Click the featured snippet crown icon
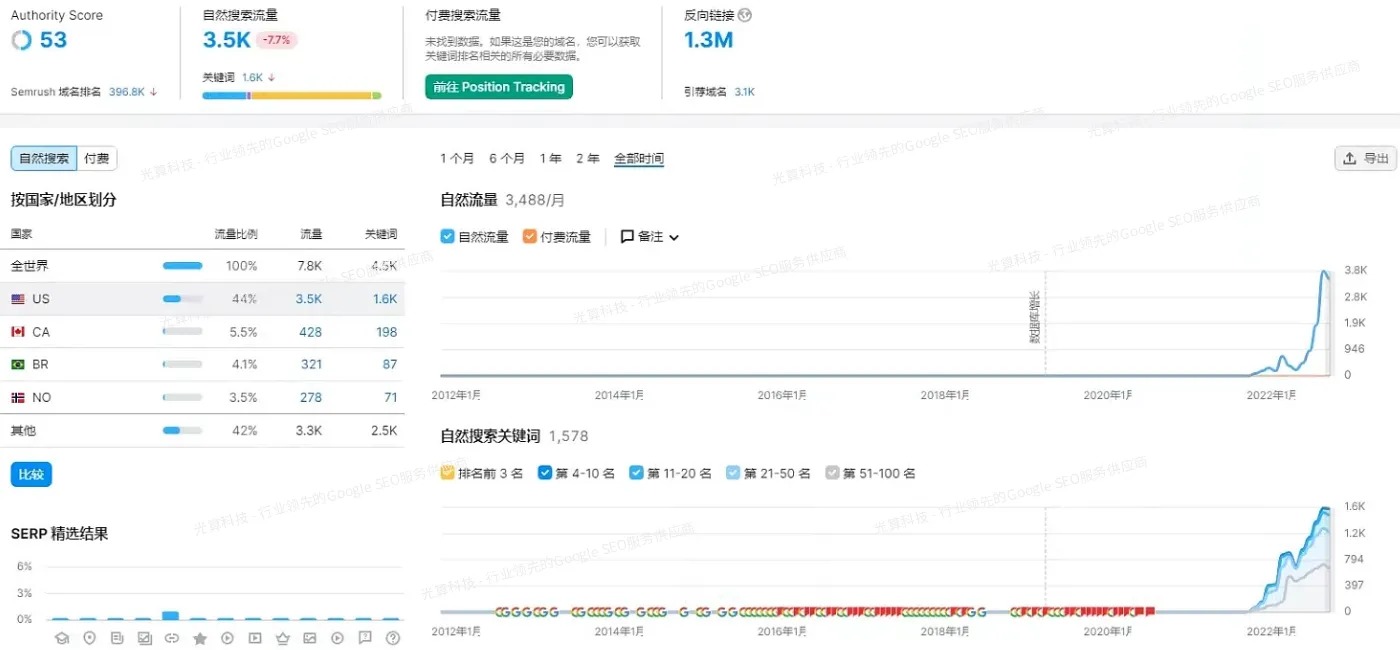1400x650 pixels. (282, 638)
